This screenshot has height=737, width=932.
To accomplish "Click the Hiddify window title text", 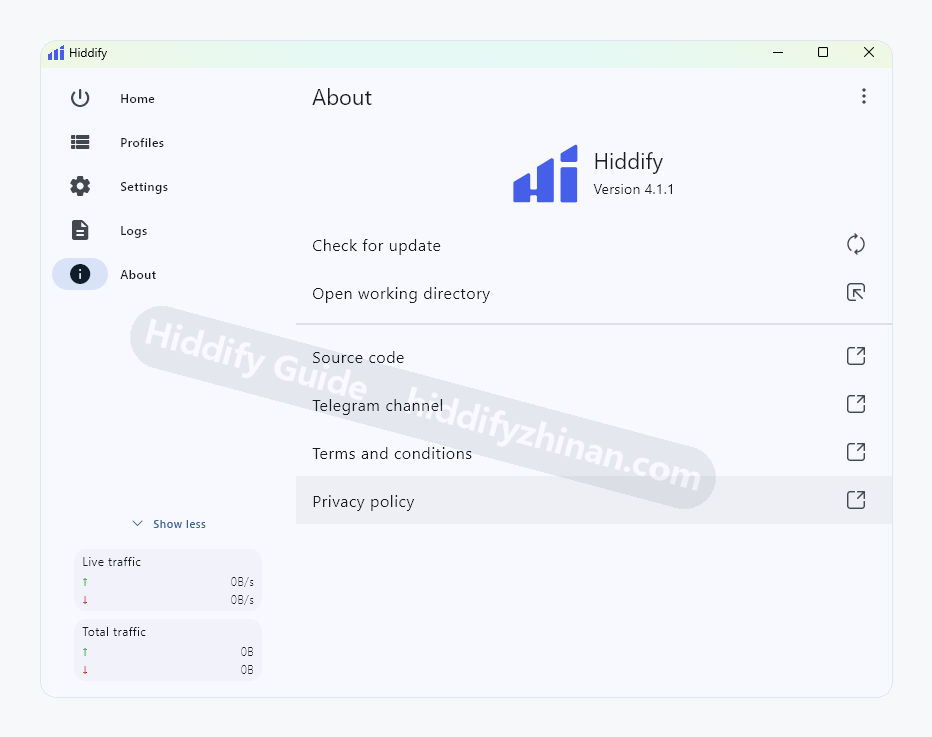I will click(88, 53).
